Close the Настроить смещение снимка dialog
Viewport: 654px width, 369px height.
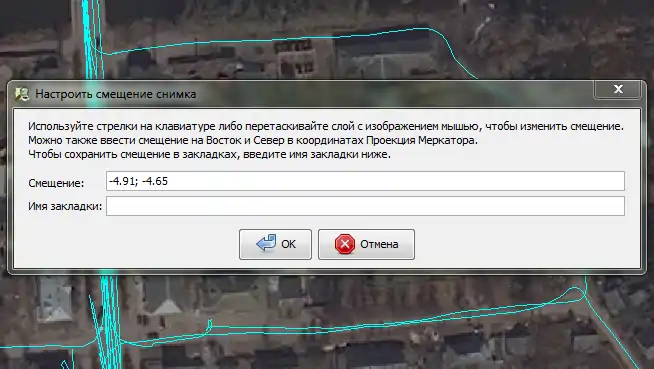tap(618, 89)
